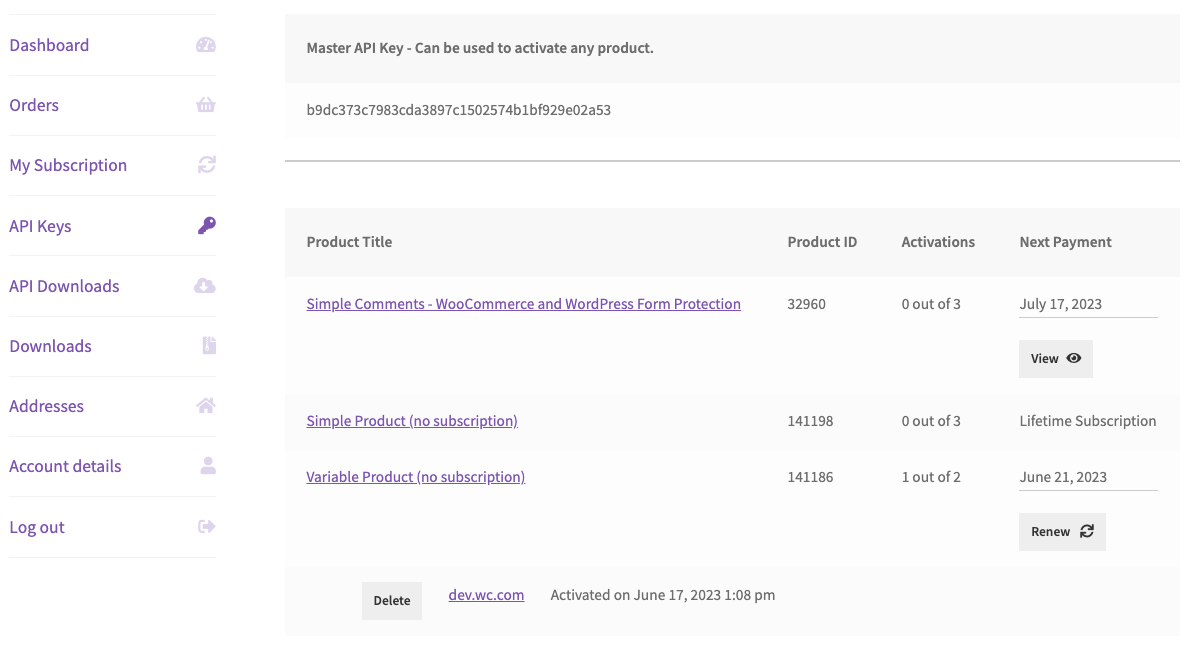Screen dimensions: 1191x648
Task: Delete the dev.wc.com activation
Action: pyautogui.click(x=392, y=601)
